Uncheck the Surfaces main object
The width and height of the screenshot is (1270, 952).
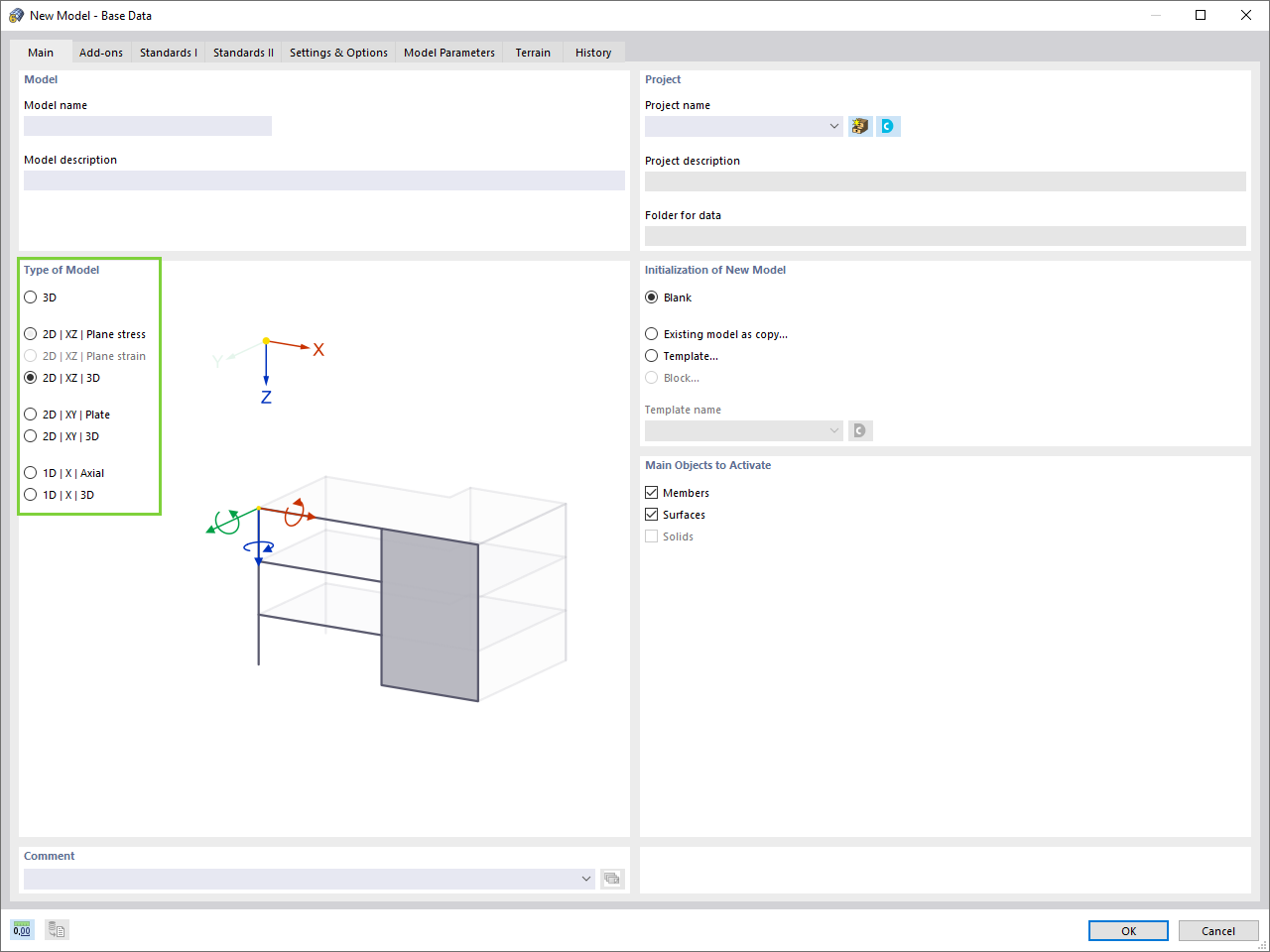point(651,514)
